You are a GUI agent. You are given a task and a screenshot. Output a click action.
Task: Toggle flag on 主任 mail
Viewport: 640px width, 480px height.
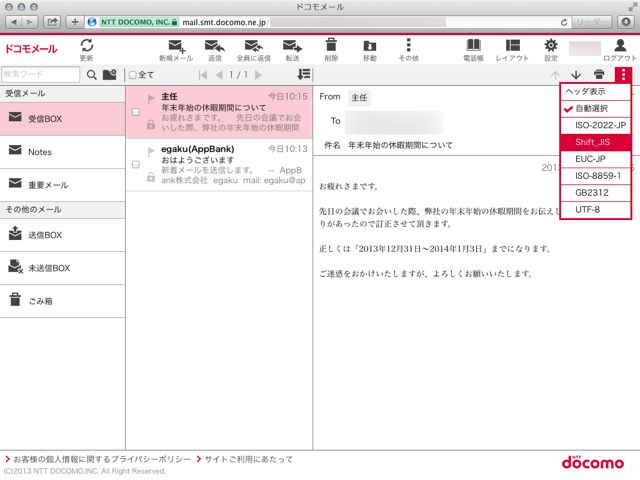(x=151, y=98)
